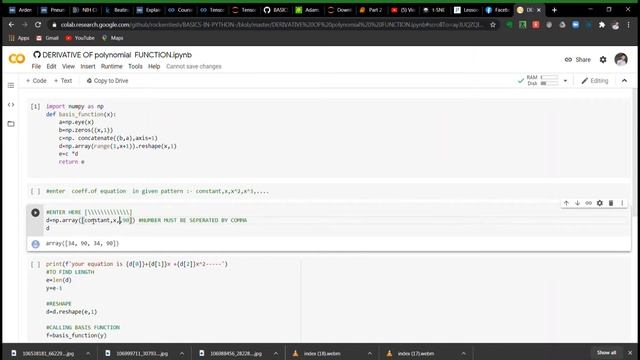The width and height of the screenshot is (640, 360).
Task: Switch to the GitHub BASIC browser tab
Action: pos(276,10)
